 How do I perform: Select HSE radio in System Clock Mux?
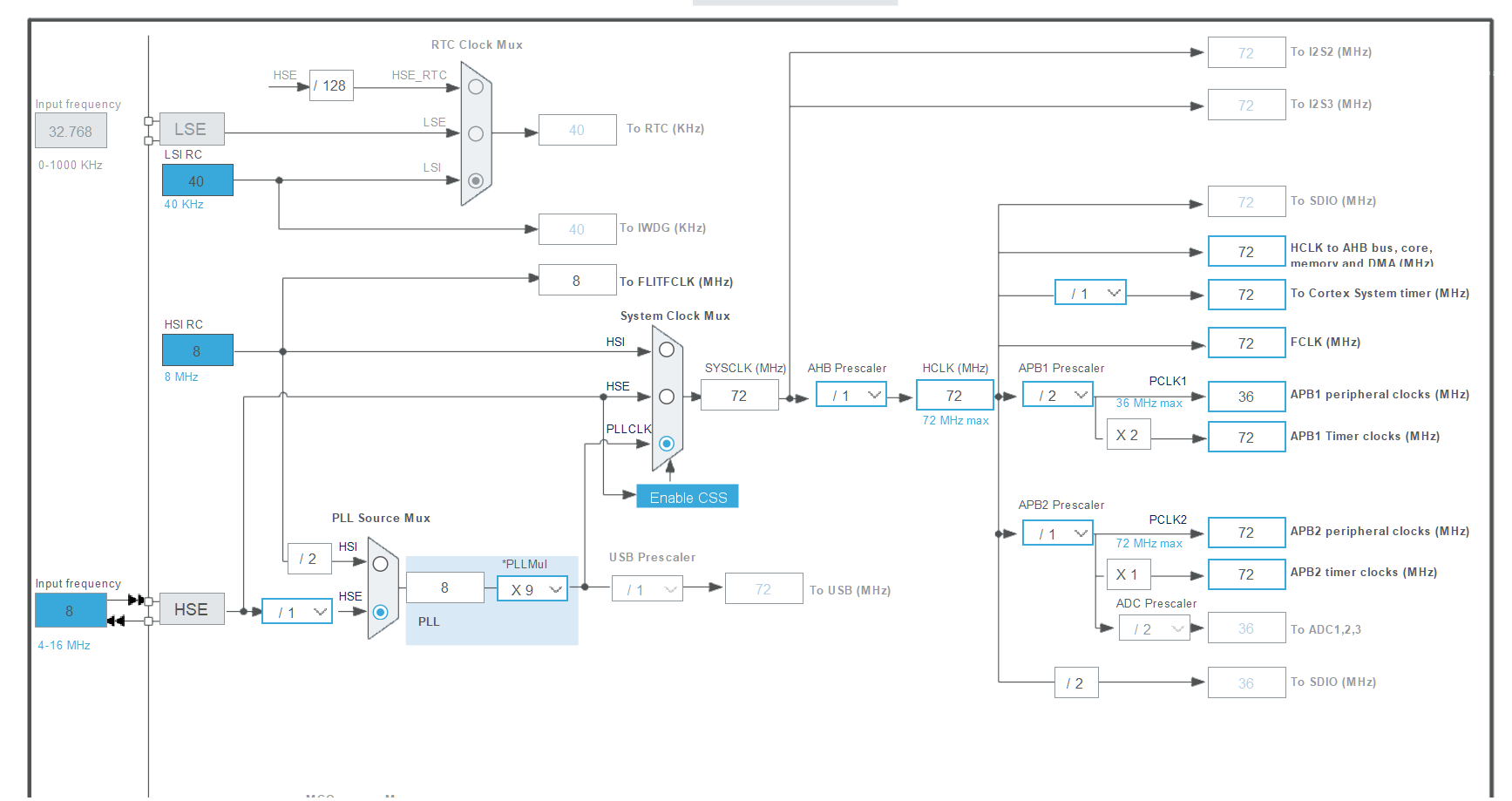point(667,397)
